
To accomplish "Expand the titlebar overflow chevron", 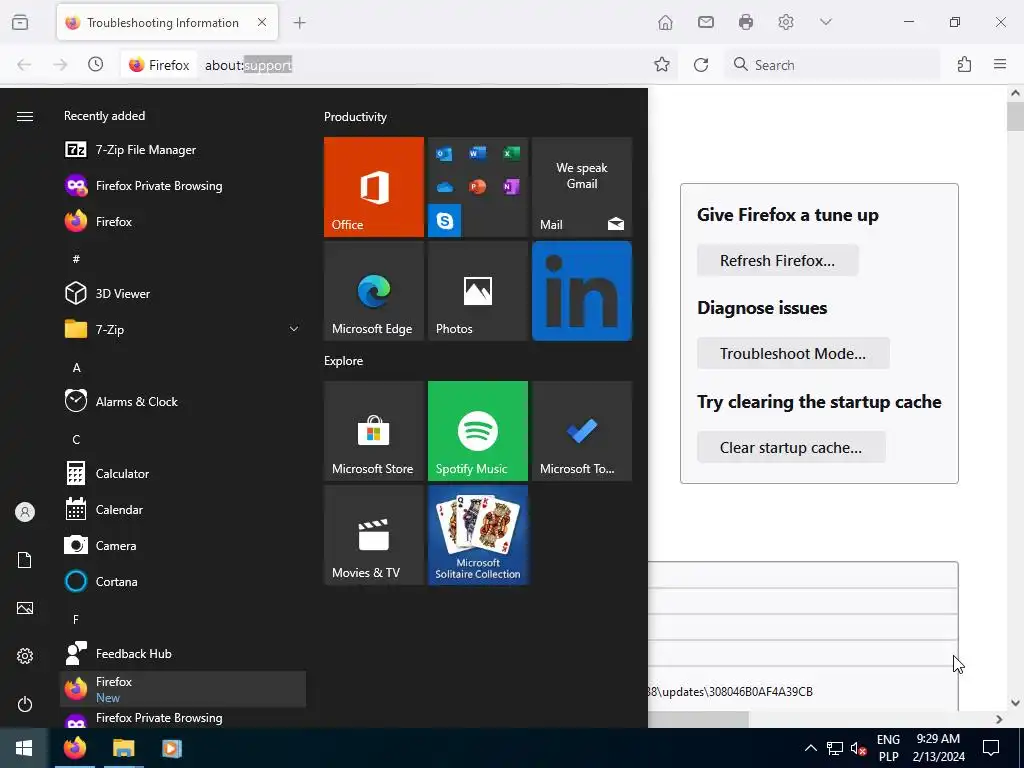I will (x=825, y=22).
